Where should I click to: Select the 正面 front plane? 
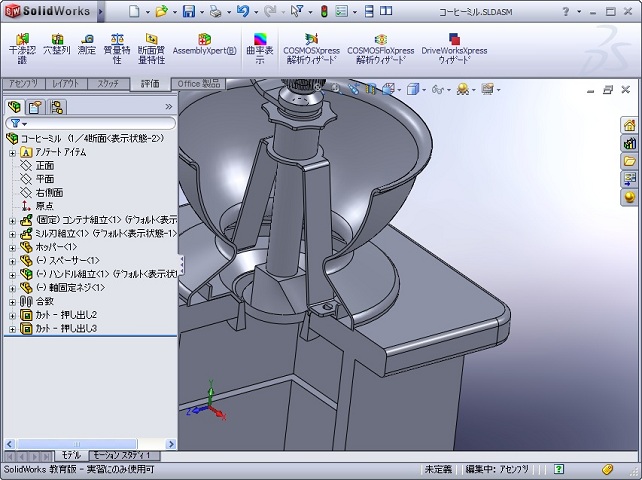coord(45,166)
